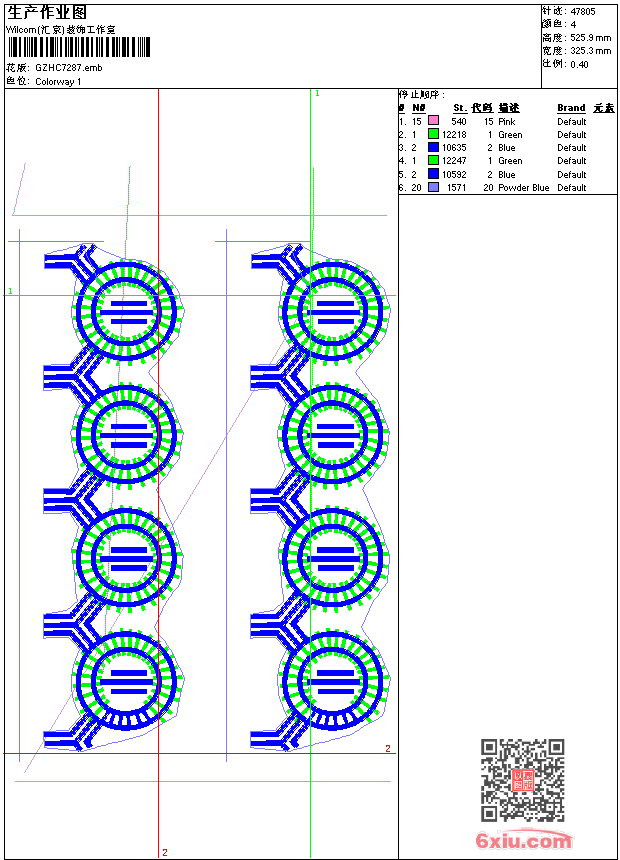Select the Blue swatch in the 10635 stitch row
Viewport: 620px width, 860px height.
point(433,147)
